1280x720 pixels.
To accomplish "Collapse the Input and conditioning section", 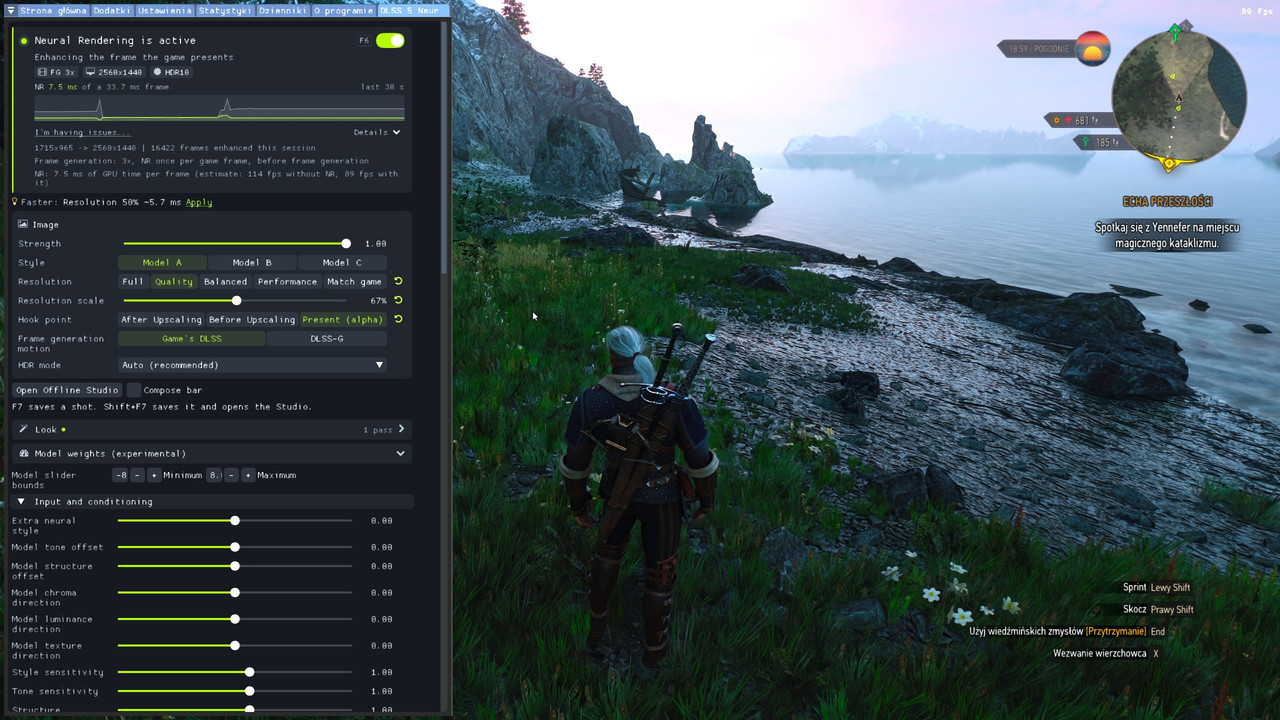I will click(21, 501).
